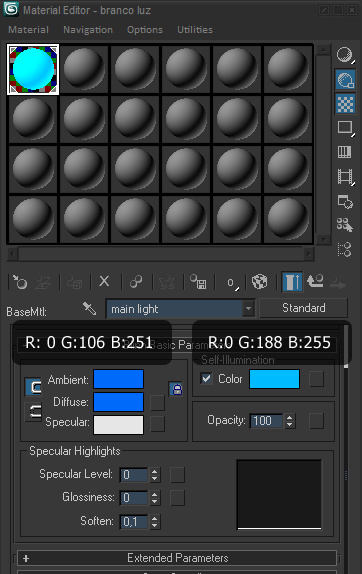
Task: Toggle the Ambient-Diffuse color lock button
Action: point(33,387)
